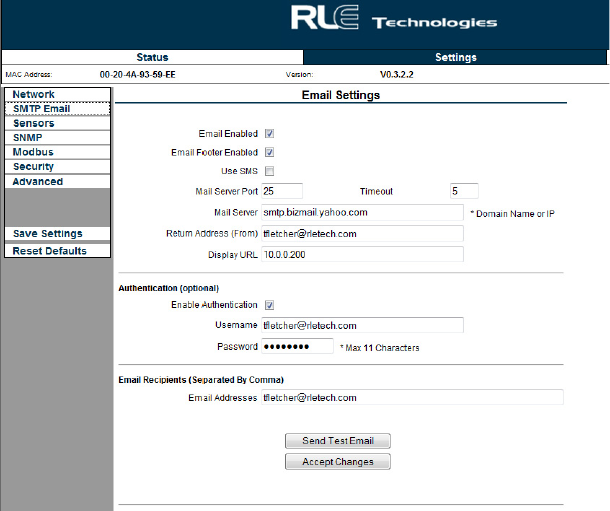Open SMTP Email settings page
Screen dimensions: 610x511
pyautogui.click(x=41, y=108)
